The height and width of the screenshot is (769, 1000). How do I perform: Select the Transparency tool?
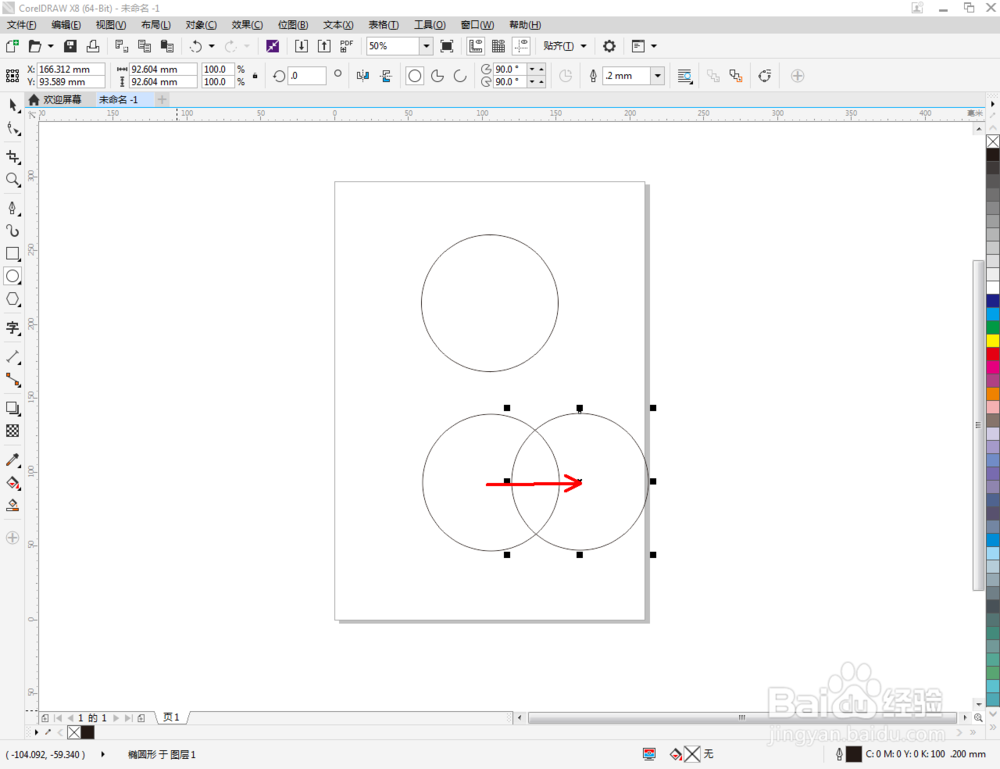13,431
